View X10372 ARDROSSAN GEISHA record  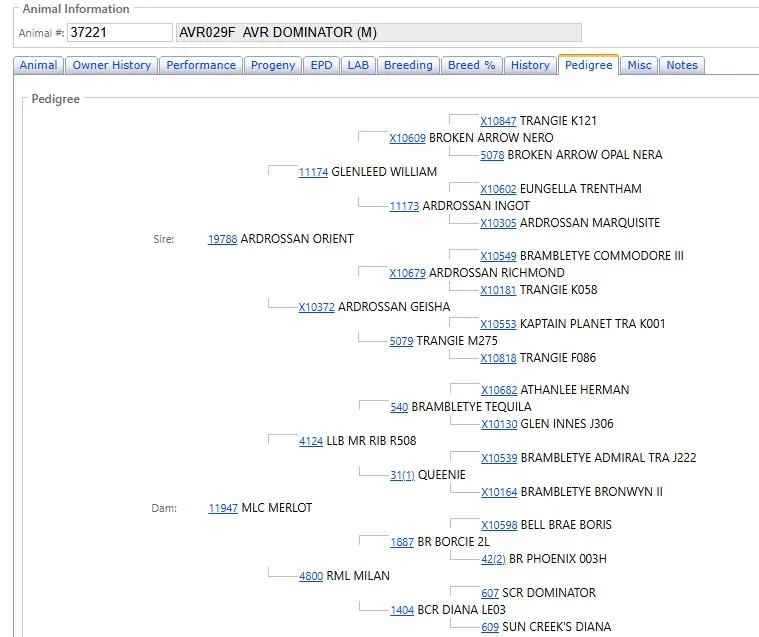pos(316,307)
